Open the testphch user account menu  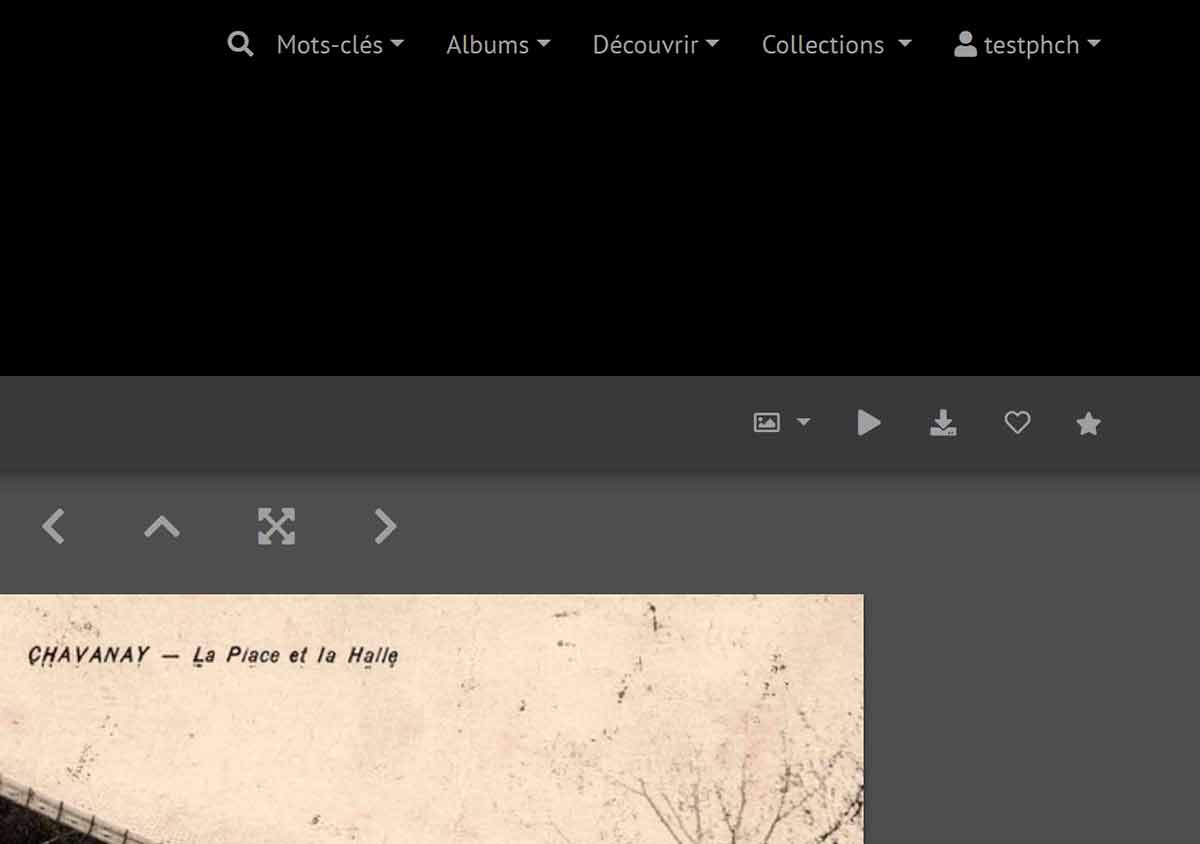pyautogui.click(x=1030, y=45)
